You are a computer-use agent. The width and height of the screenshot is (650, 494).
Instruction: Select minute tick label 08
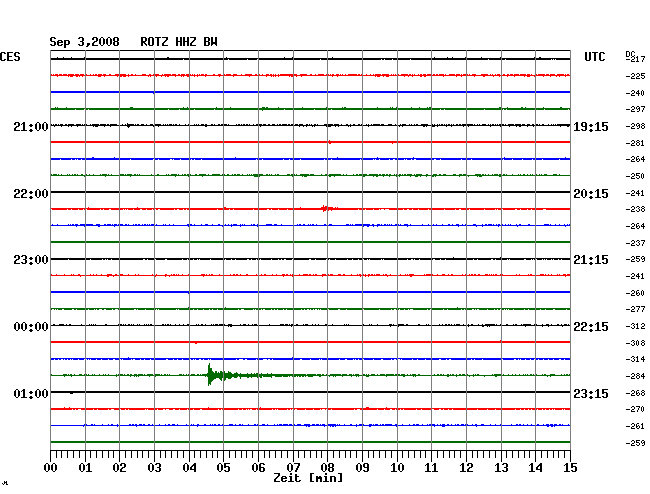327,468
